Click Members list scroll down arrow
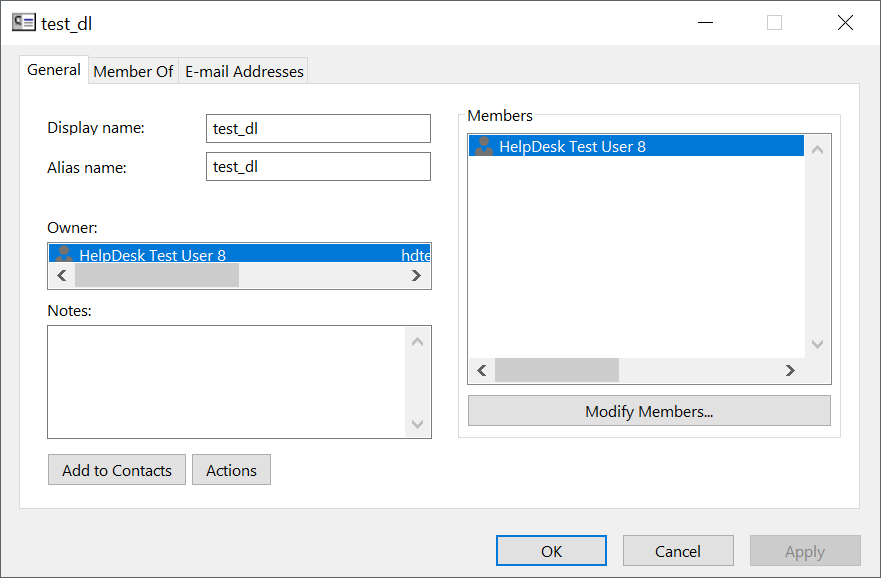 pos(818,344)
